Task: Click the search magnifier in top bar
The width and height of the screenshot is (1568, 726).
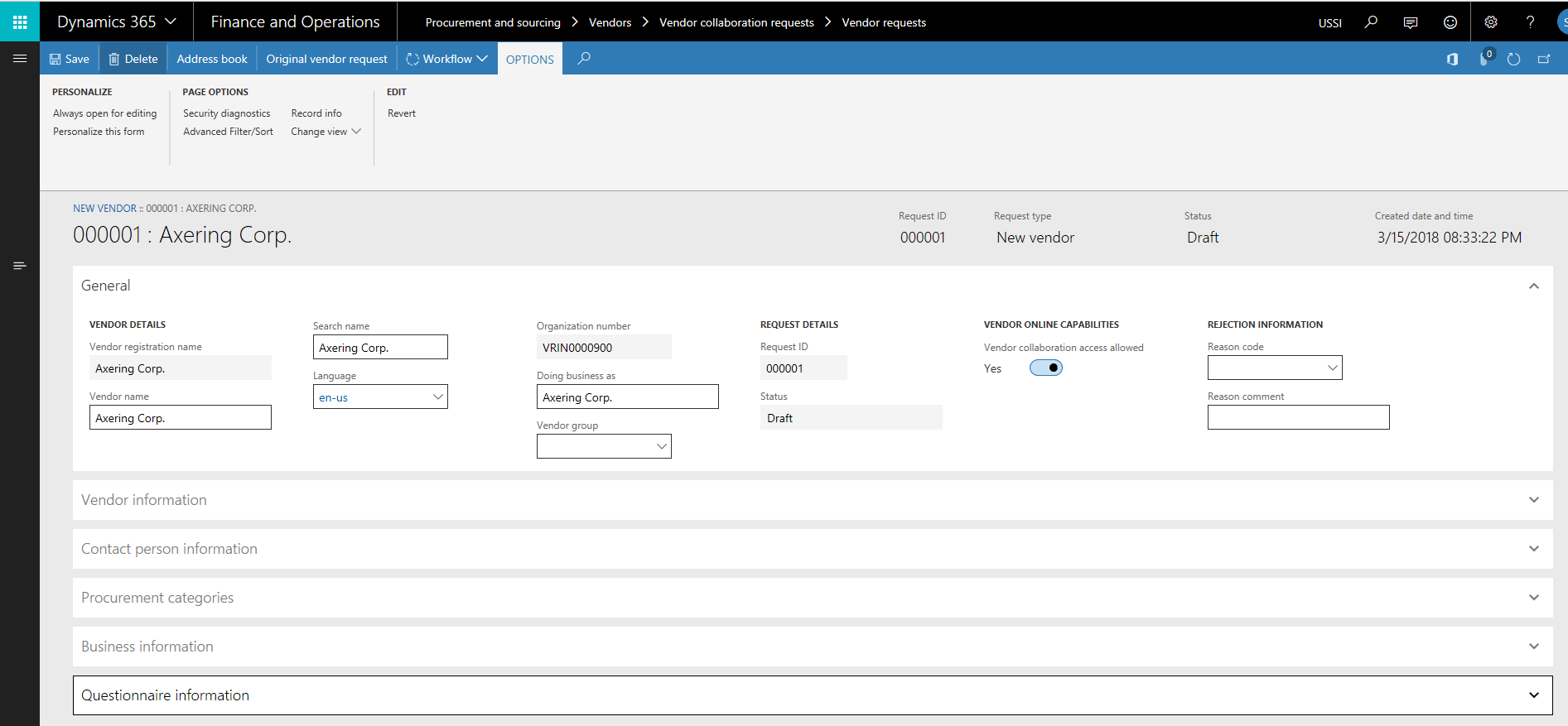Action: click(1371, 22)
